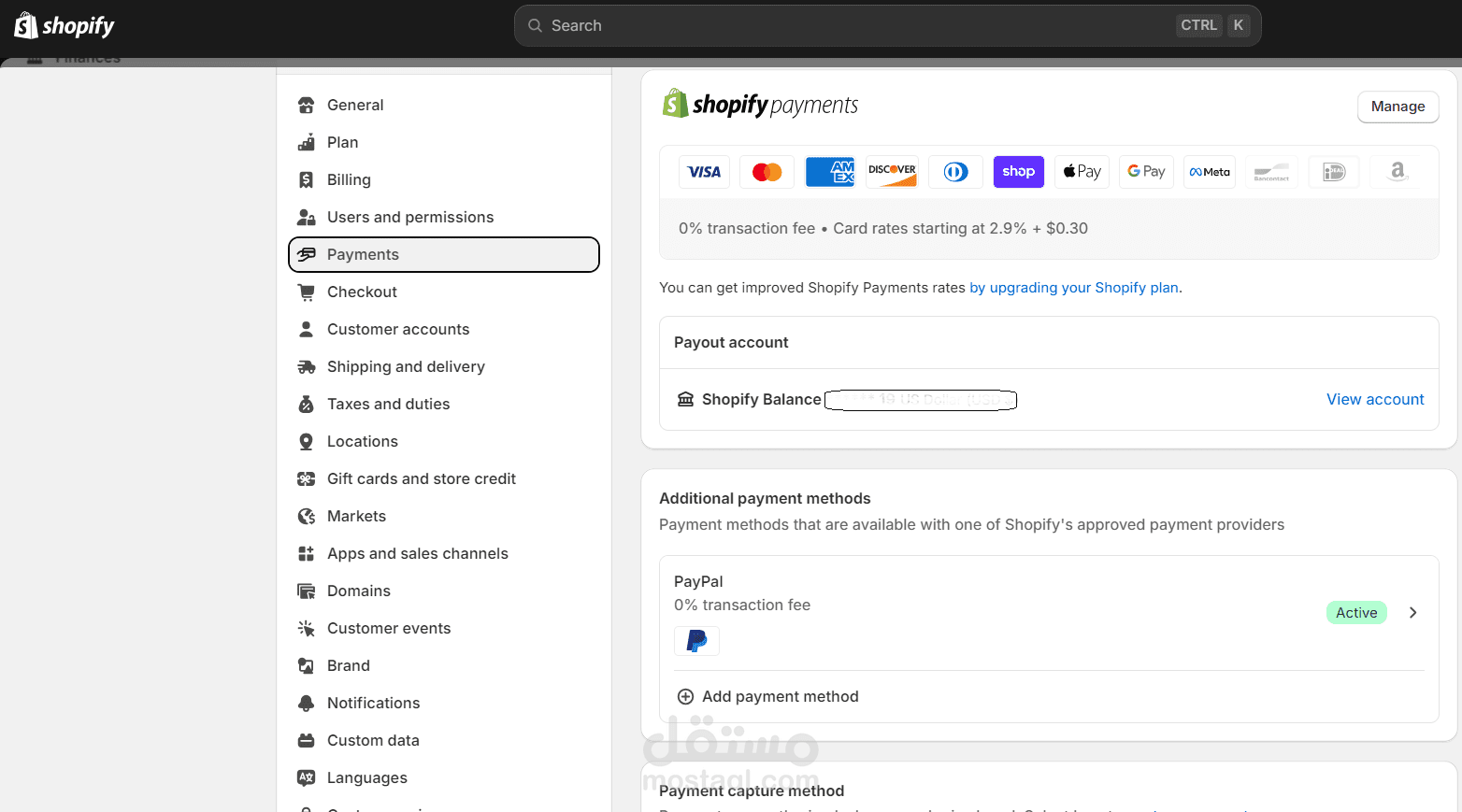Click the Domains icon
Screen dimensions: 1462x812
pos(306,591)
